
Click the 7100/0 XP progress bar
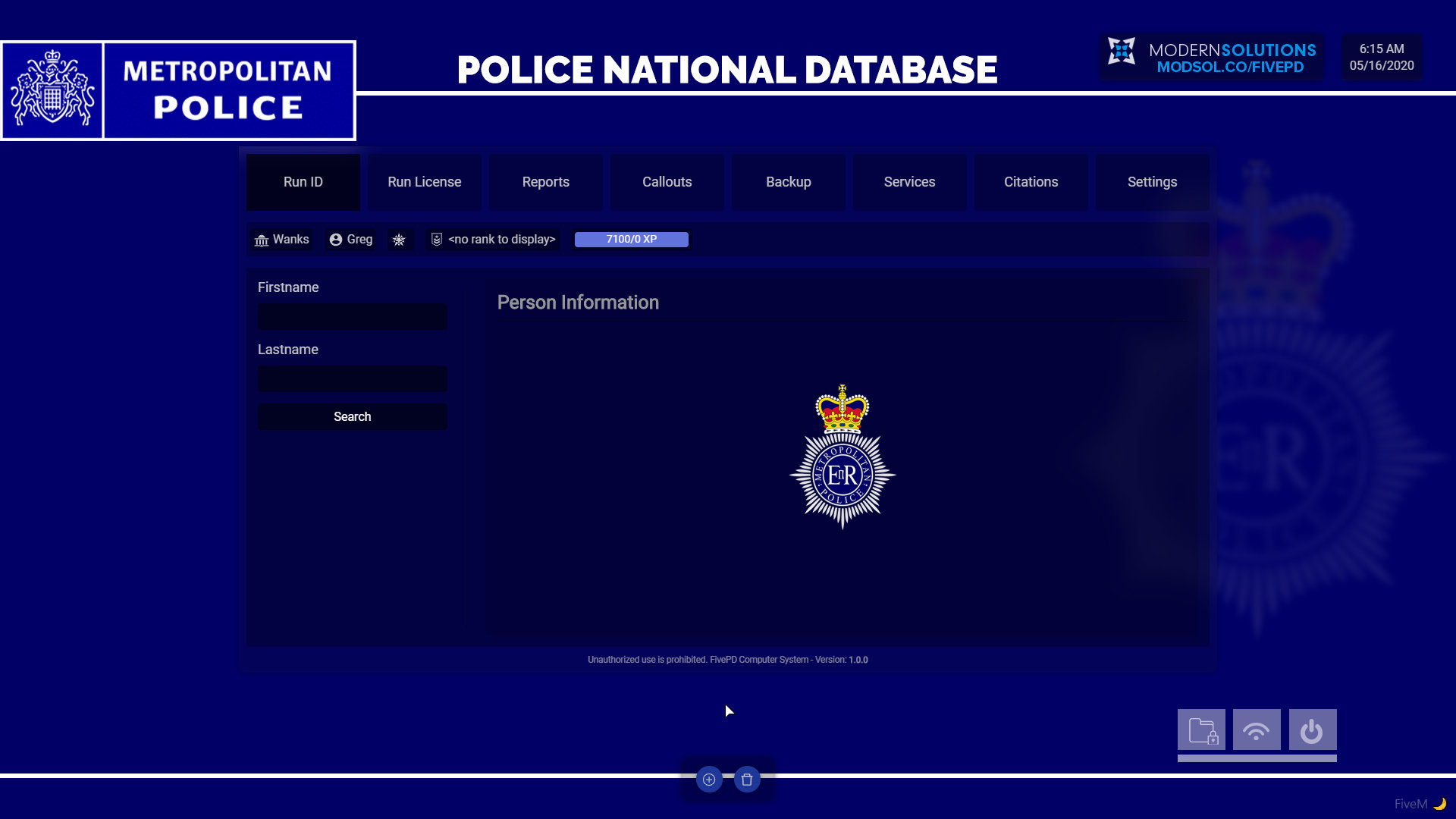click(632, 240)
